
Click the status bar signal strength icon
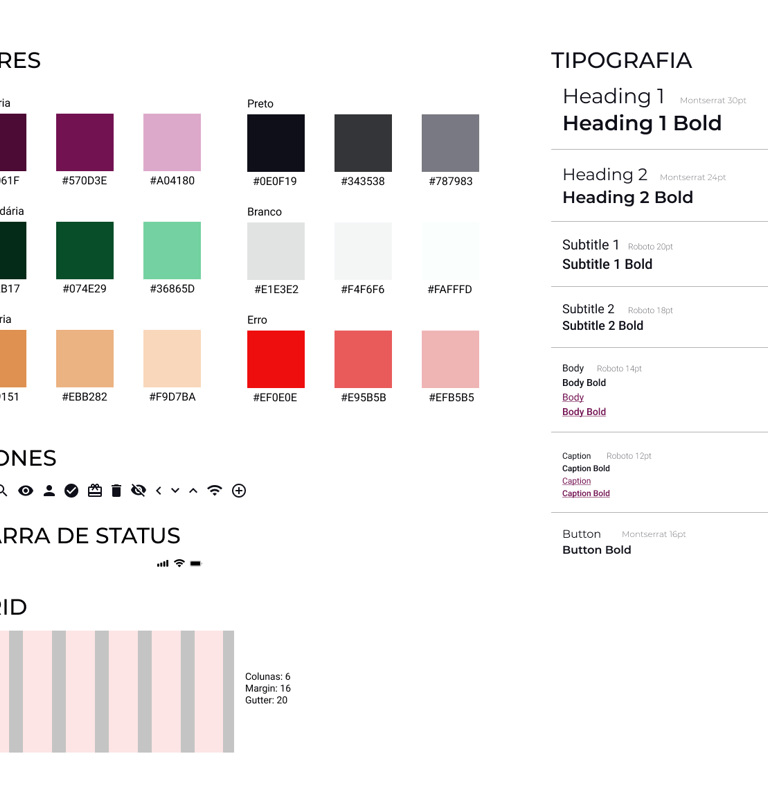(x=163, y=564)
